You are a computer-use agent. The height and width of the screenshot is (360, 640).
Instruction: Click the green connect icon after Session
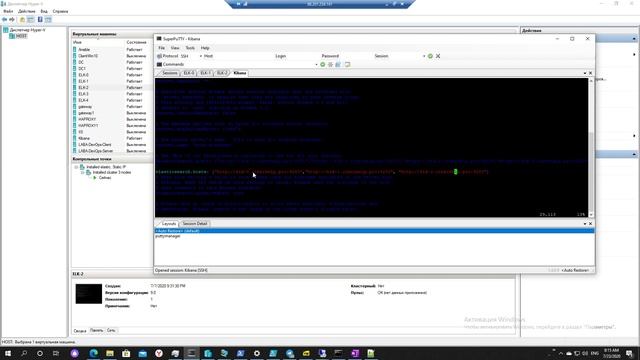point(430,56)
